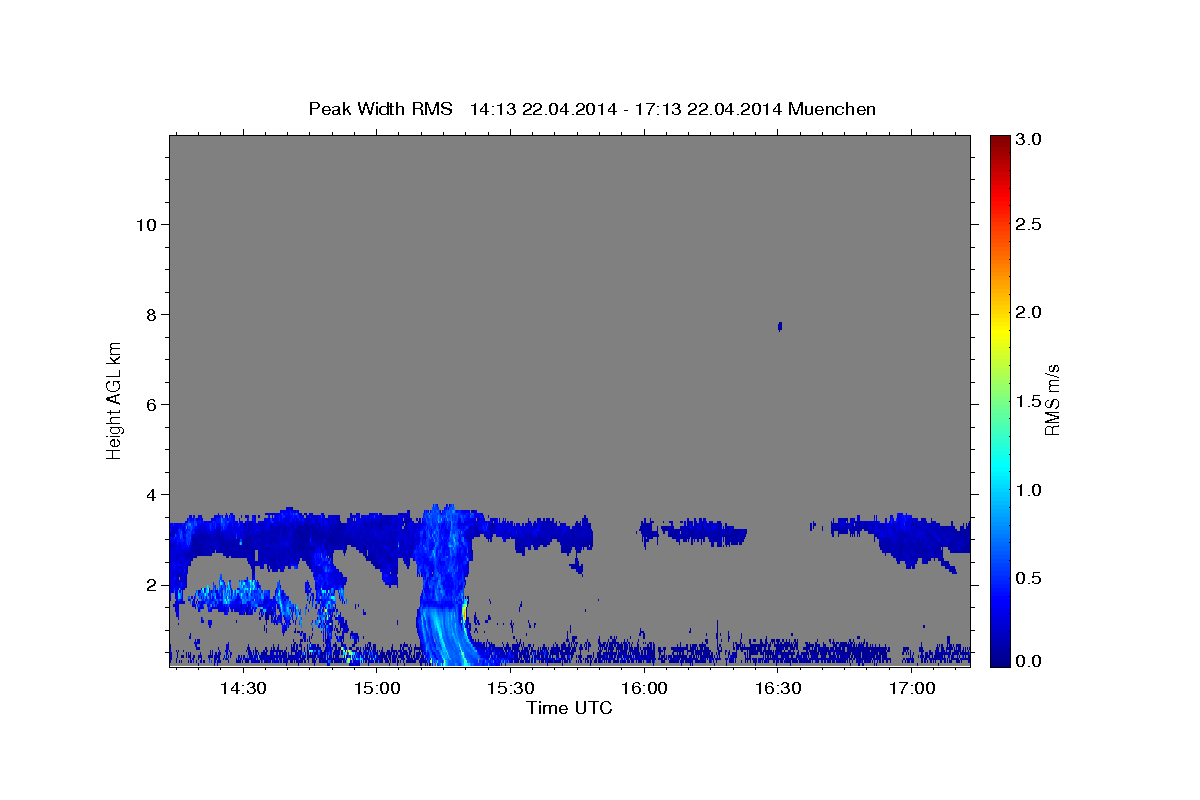Click the colorbar value 0.5
Viewport: 1200px width, 800px height.
click(1029, 577)
